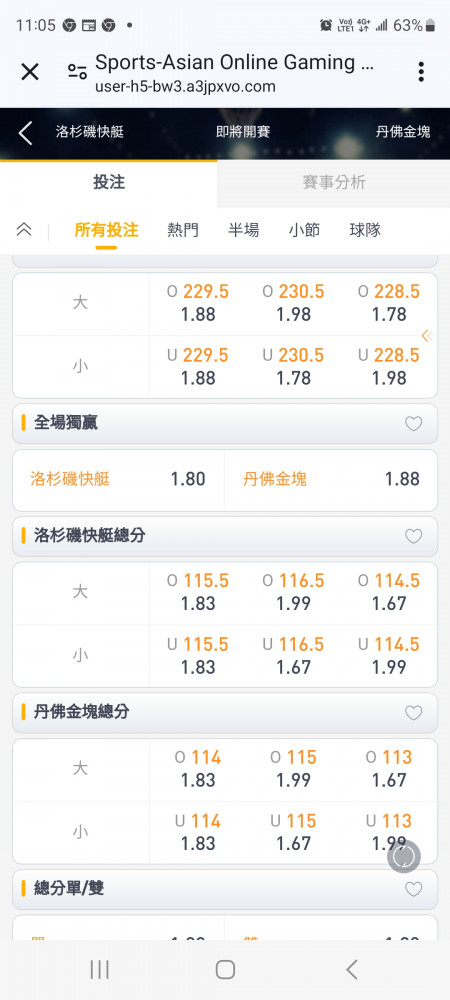
Task: Favorite the 總分單/雙 market heart
Action: tap(414, 889)
